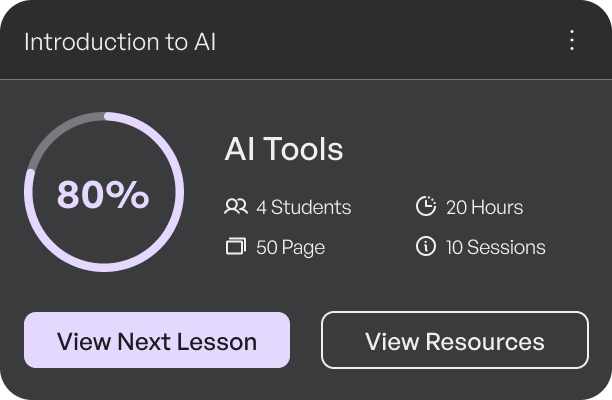Click the pages stack icon
This screenshot has height=400, width=612.
click(x=236, y=247)
